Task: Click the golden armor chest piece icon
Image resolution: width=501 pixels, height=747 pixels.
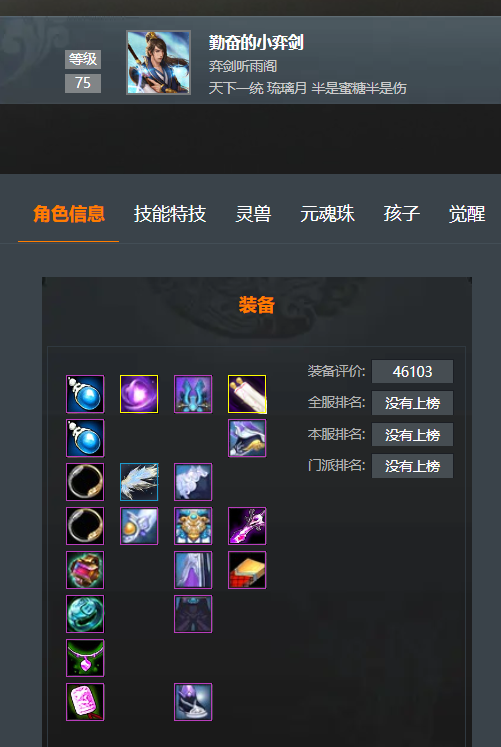Action: point(193,526)
